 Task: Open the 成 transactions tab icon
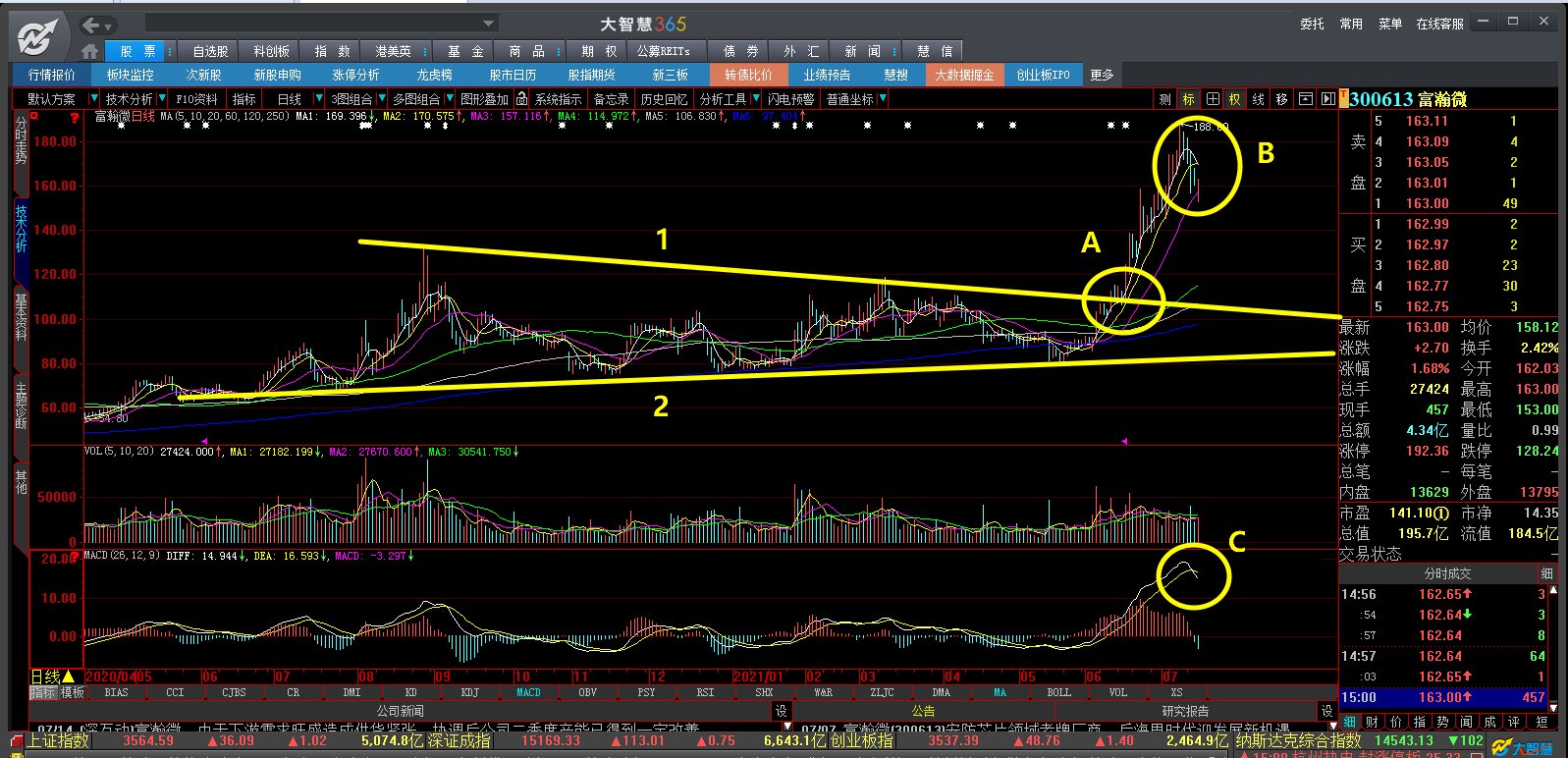pyautogui.click(x=1490, y=722)
